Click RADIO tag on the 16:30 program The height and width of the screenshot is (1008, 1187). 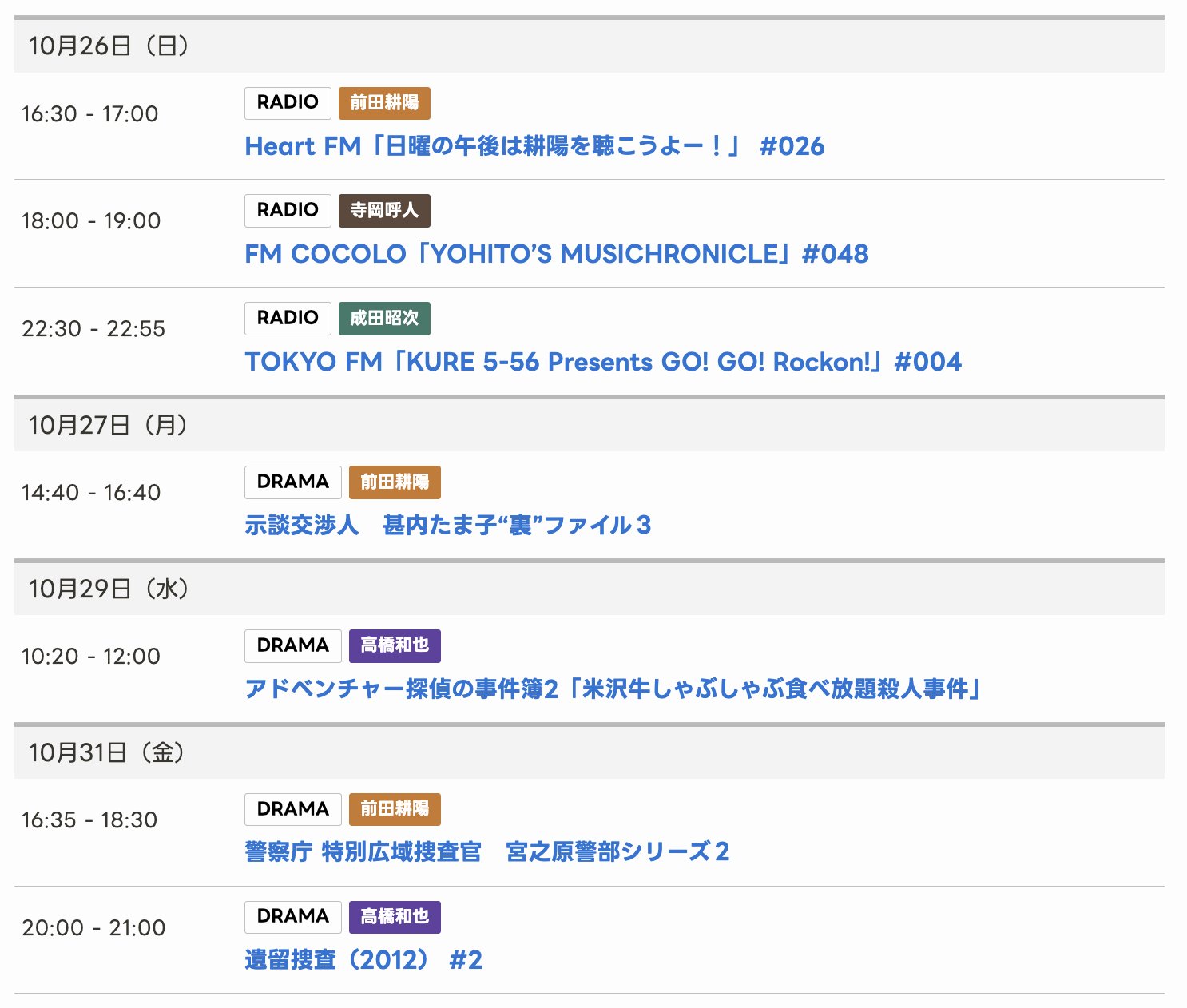[288, 103]
